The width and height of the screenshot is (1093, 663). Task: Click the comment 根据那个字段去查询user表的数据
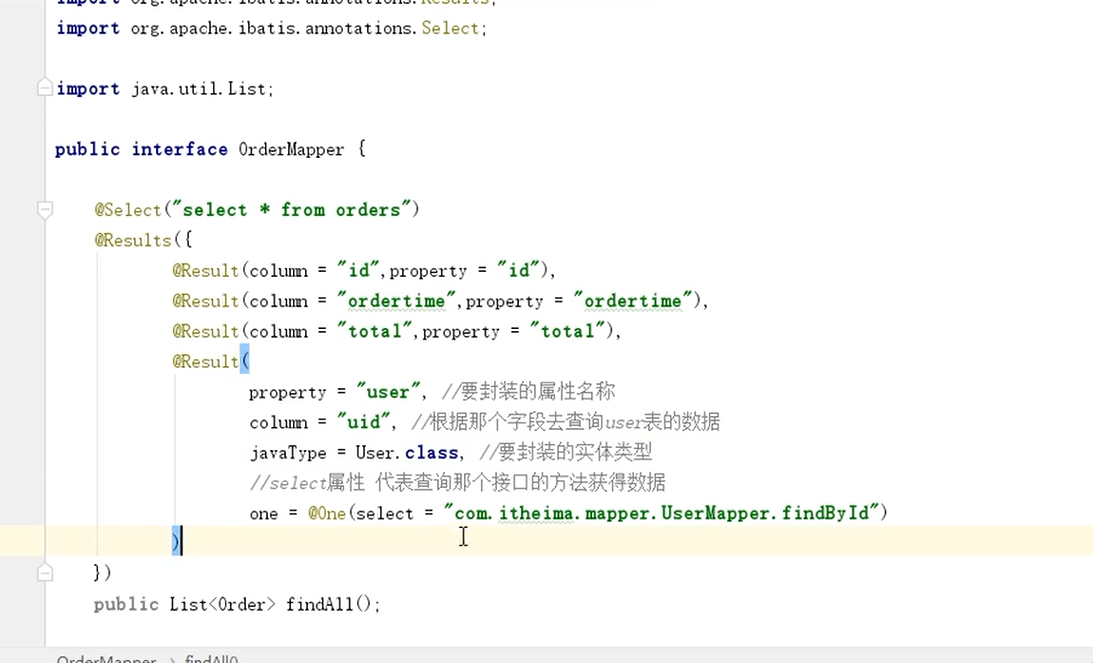tap(565, 422)
